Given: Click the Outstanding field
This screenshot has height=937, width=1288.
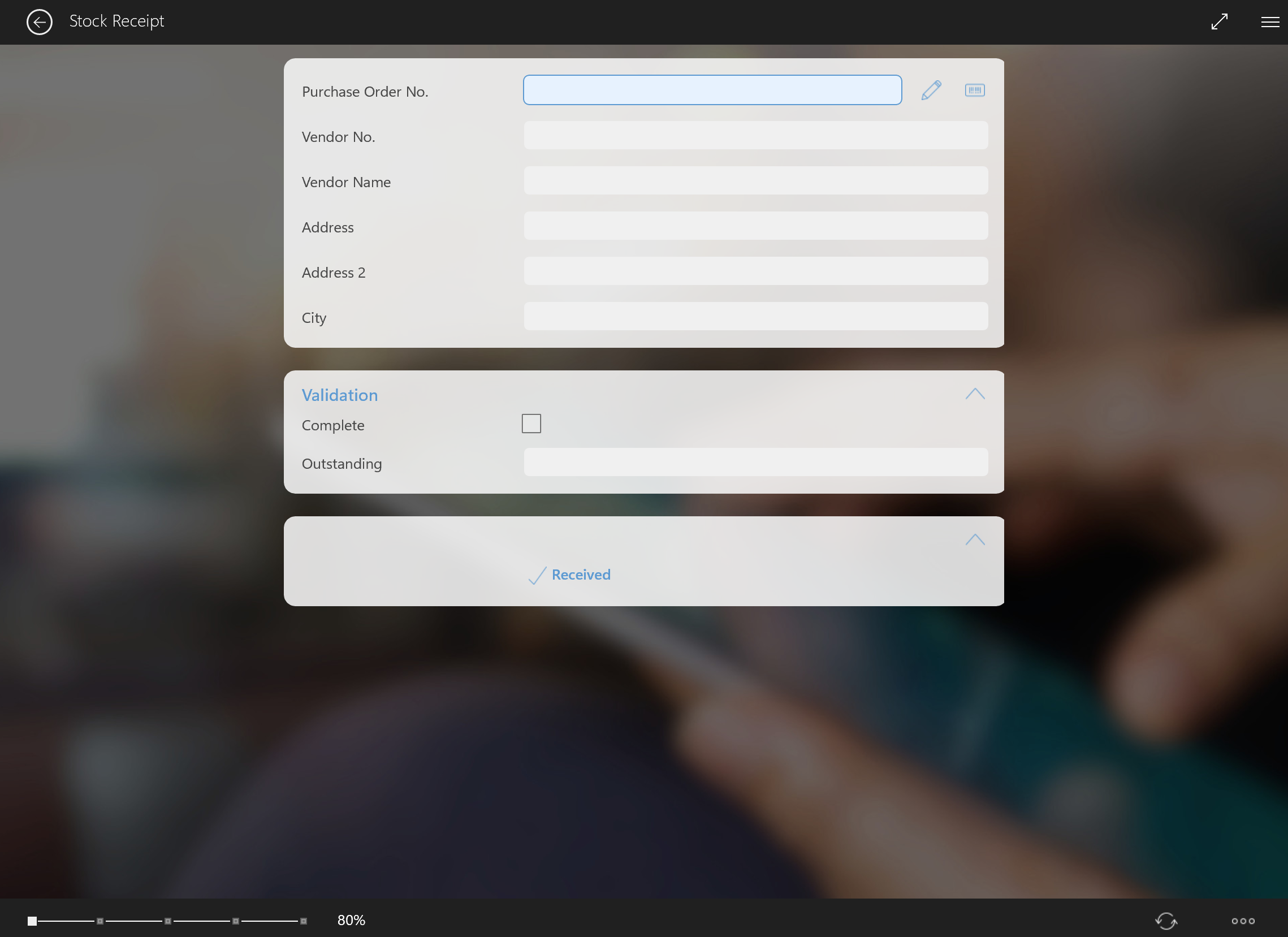Looking at the screenshot, I should [x=755, y=462].
